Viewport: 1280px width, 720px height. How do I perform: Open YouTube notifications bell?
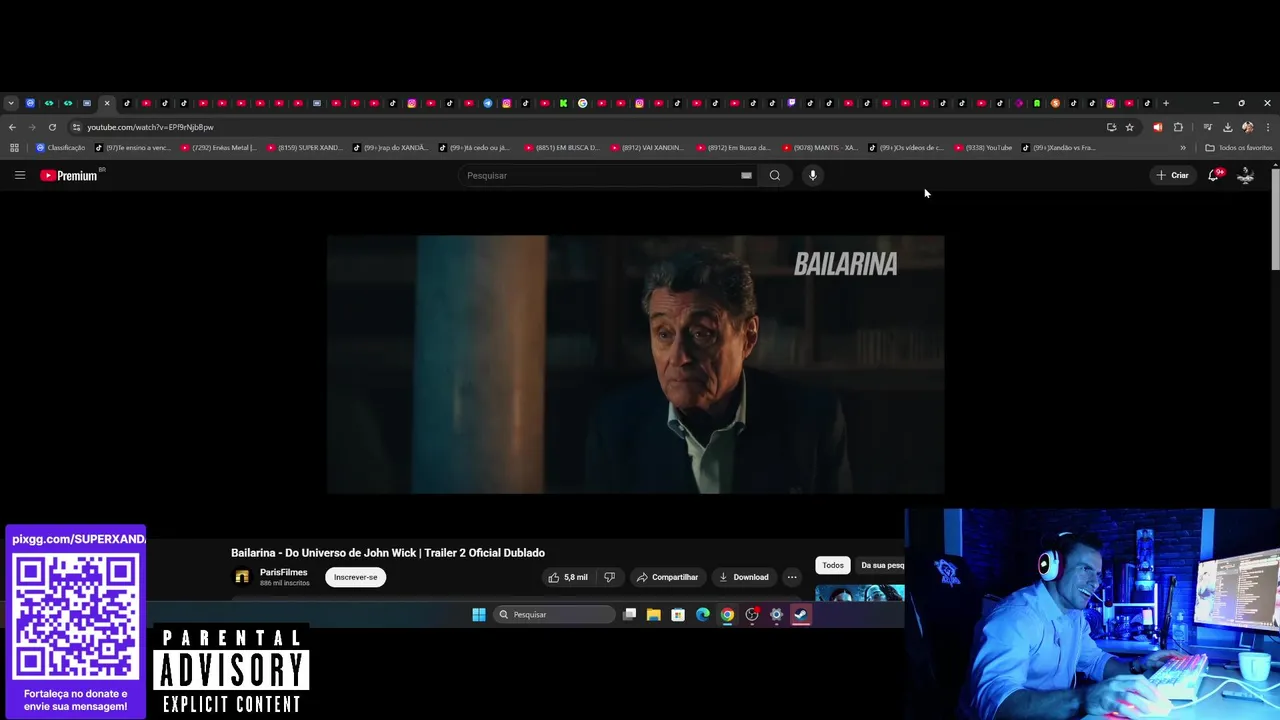click(x=1213, y=175)
